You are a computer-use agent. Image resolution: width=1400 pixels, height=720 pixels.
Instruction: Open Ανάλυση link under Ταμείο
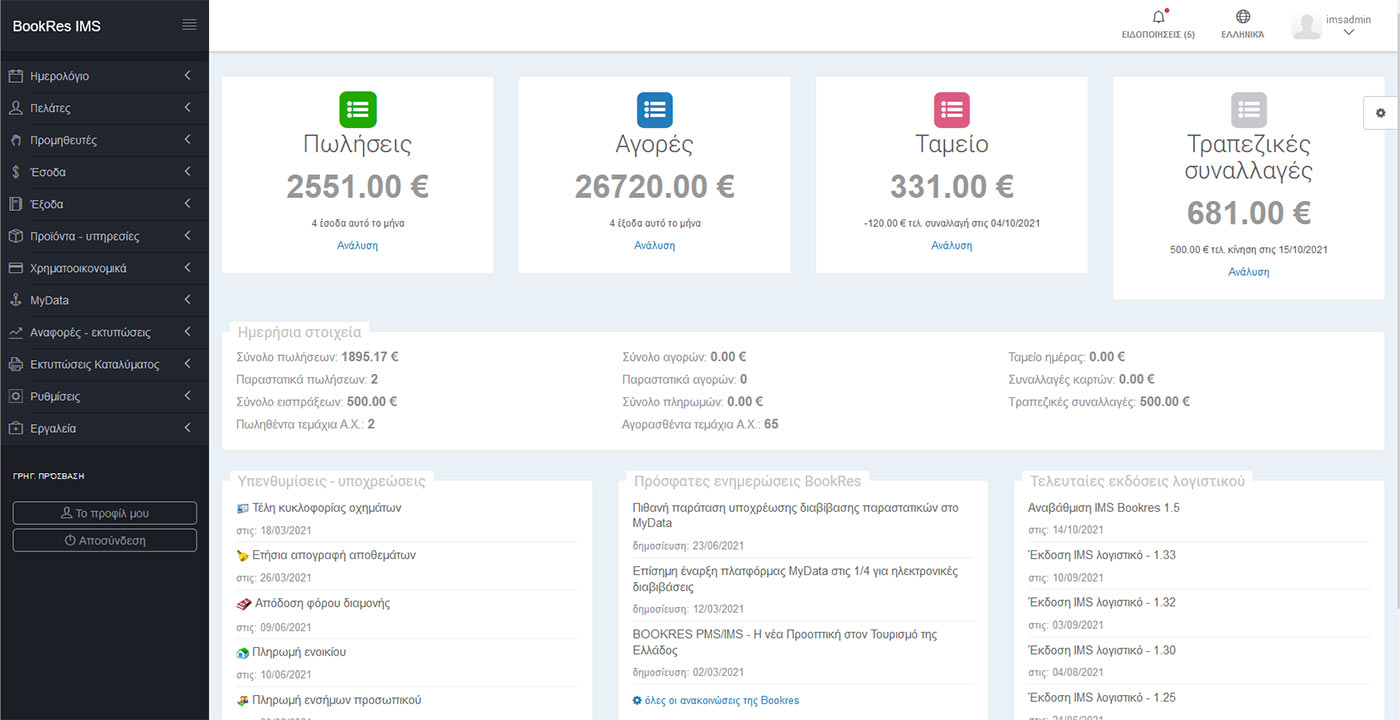pyautogui.click(x=952, y=245)
